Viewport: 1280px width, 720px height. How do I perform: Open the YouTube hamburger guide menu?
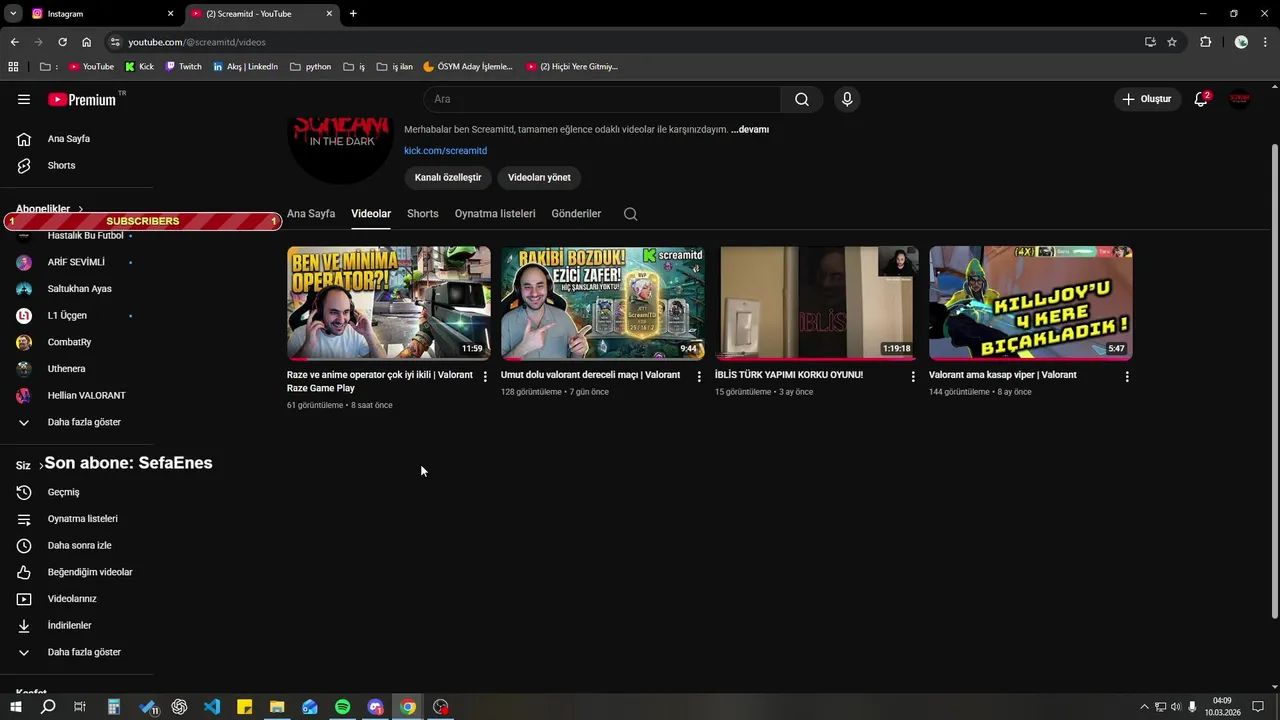click(24, 99)
